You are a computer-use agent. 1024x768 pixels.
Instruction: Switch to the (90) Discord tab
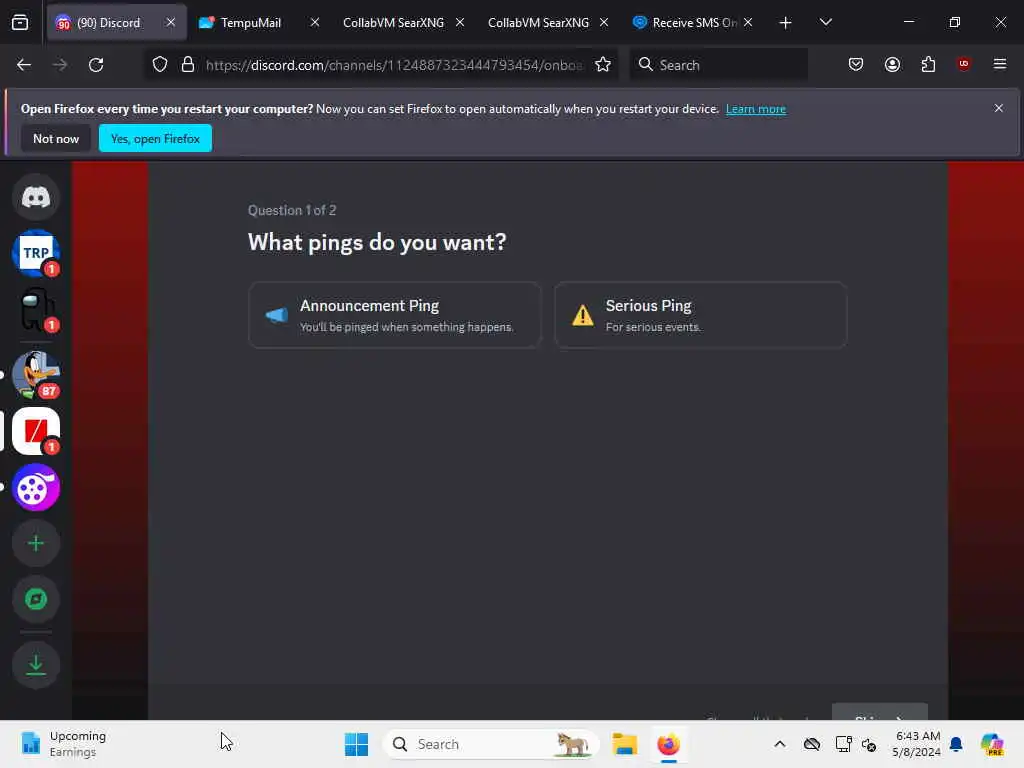click(x=116, y=23)
